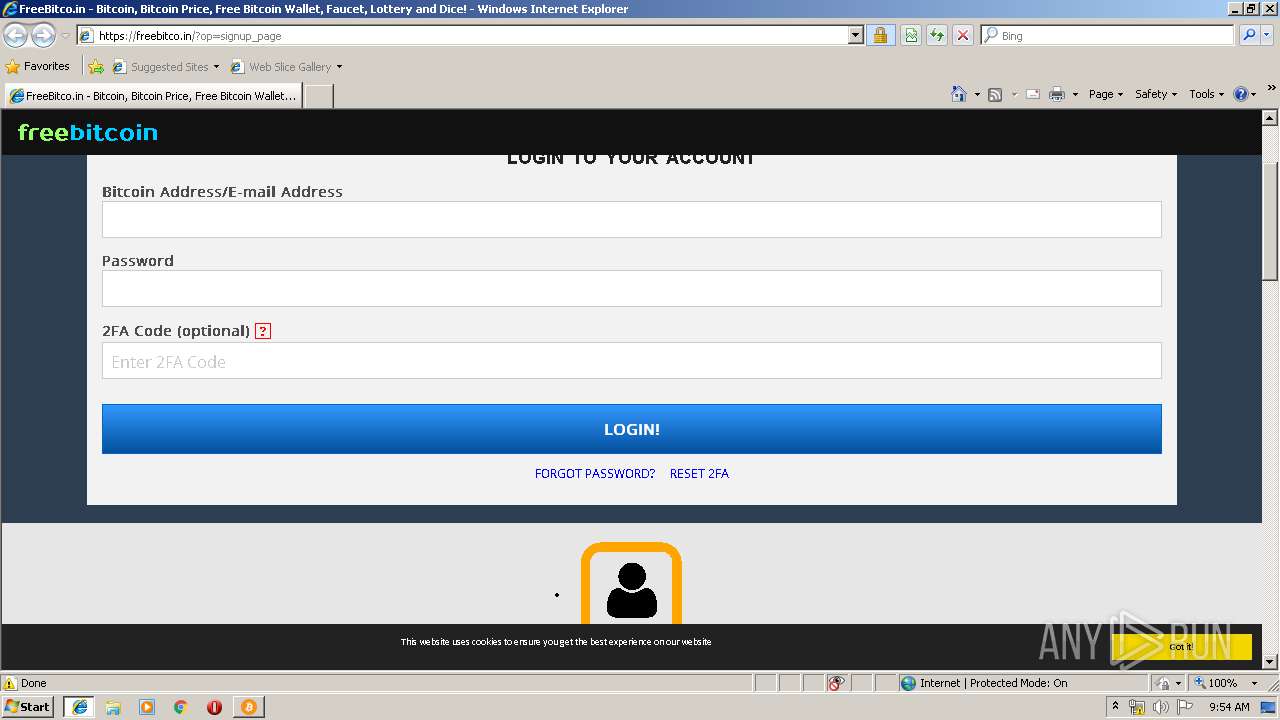Open the zoom level dropdown arrow
The image size is (1280, 720).
pyautogui.click(x=1255, y=683)
